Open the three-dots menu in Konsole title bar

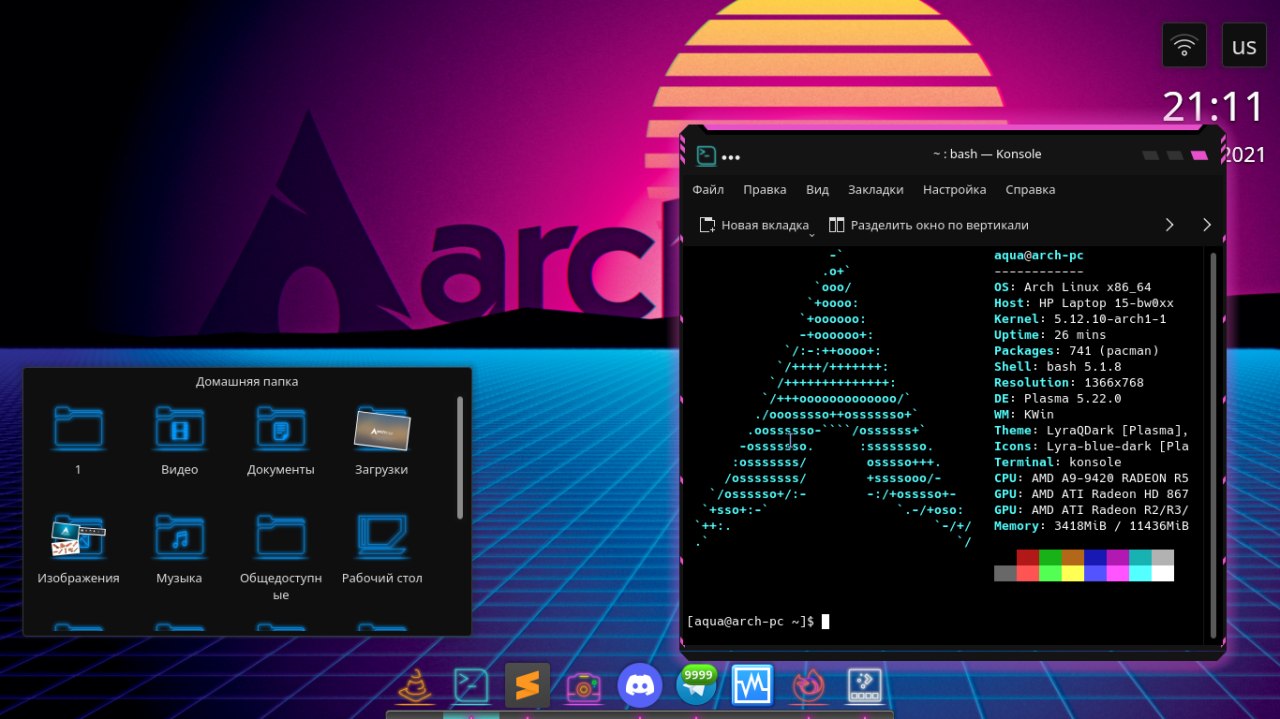731,157
